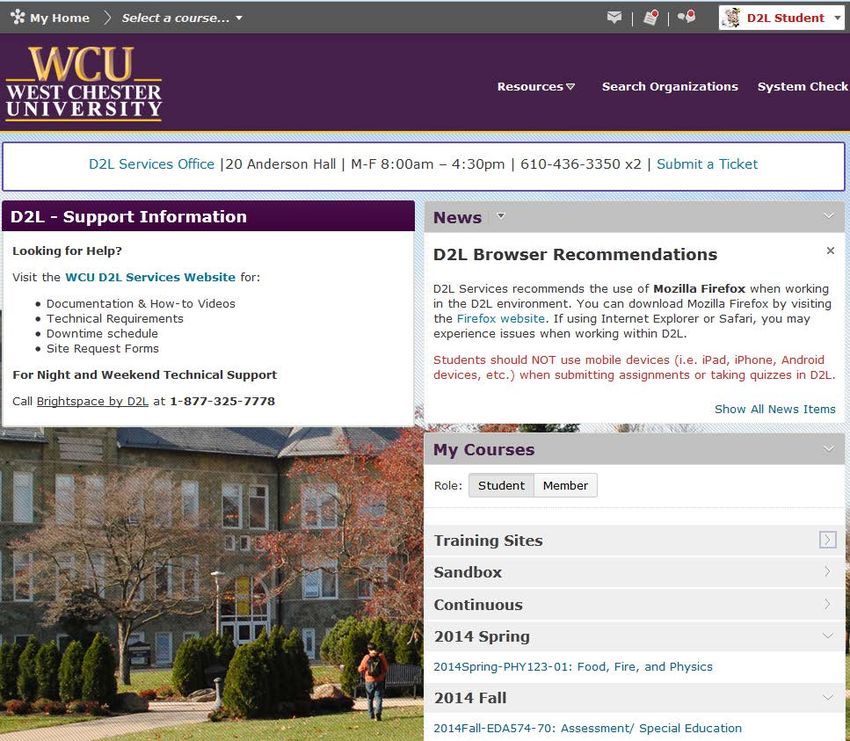The image size is (850, 741).
Task: Open the EDA574-70 Assessment/ Special Education course
Action: (588, 728)
